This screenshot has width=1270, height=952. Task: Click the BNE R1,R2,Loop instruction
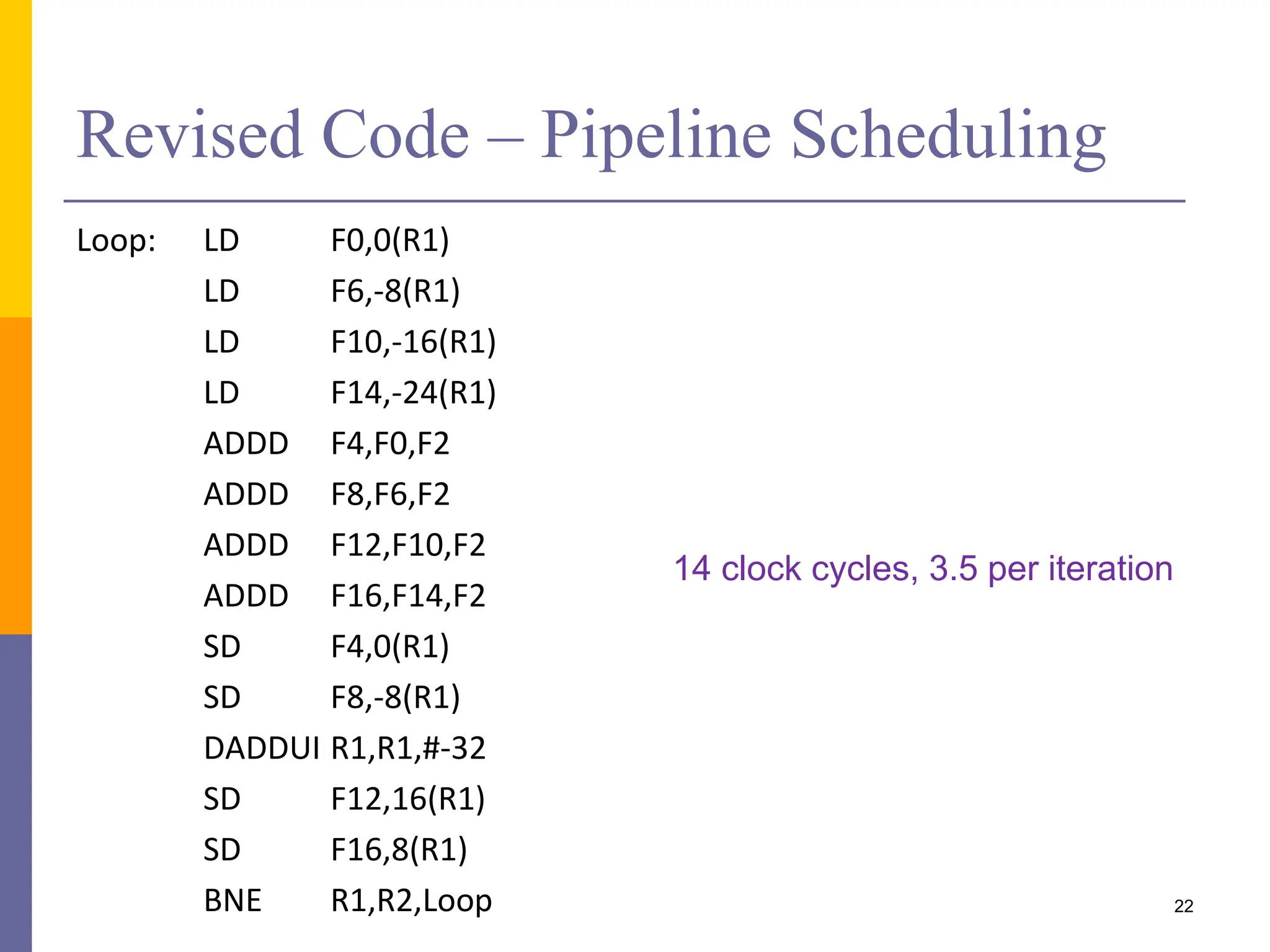(x=348, y=901)
